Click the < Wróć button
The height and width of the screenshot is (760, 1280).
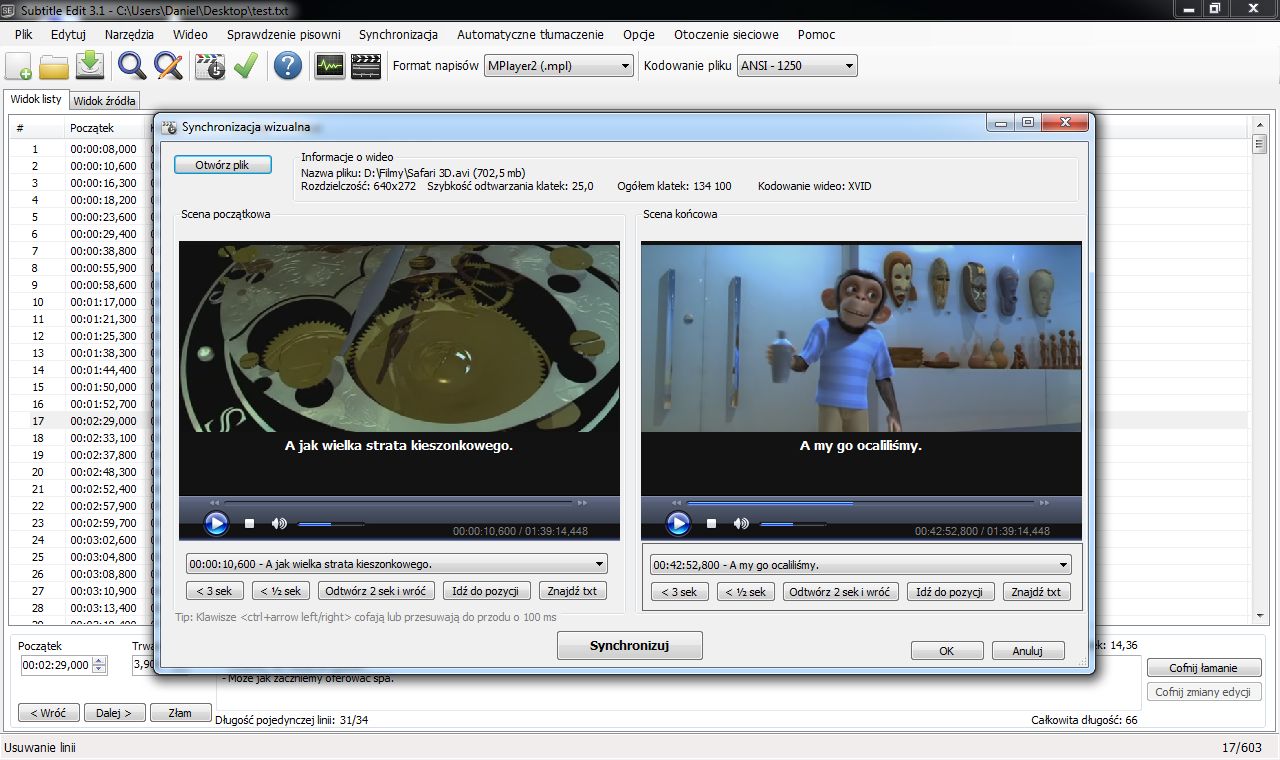48,713
